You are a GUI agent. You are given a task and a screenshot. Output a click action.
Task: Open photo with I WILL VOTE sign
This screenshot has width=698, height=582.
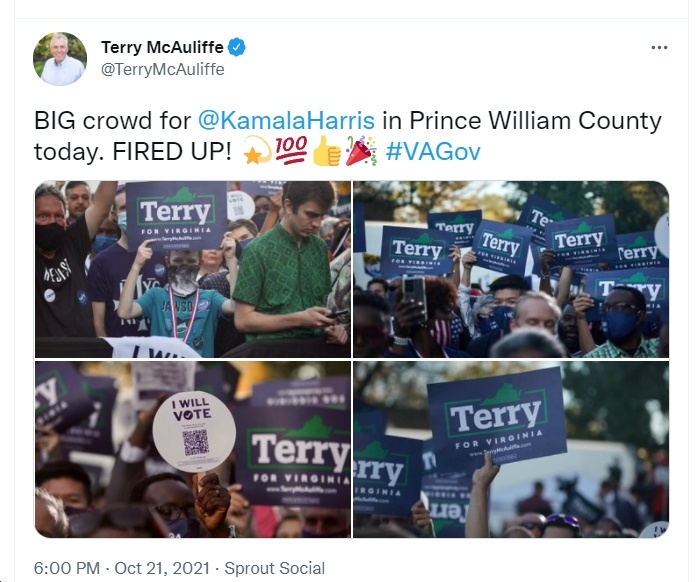pos(193,449)
